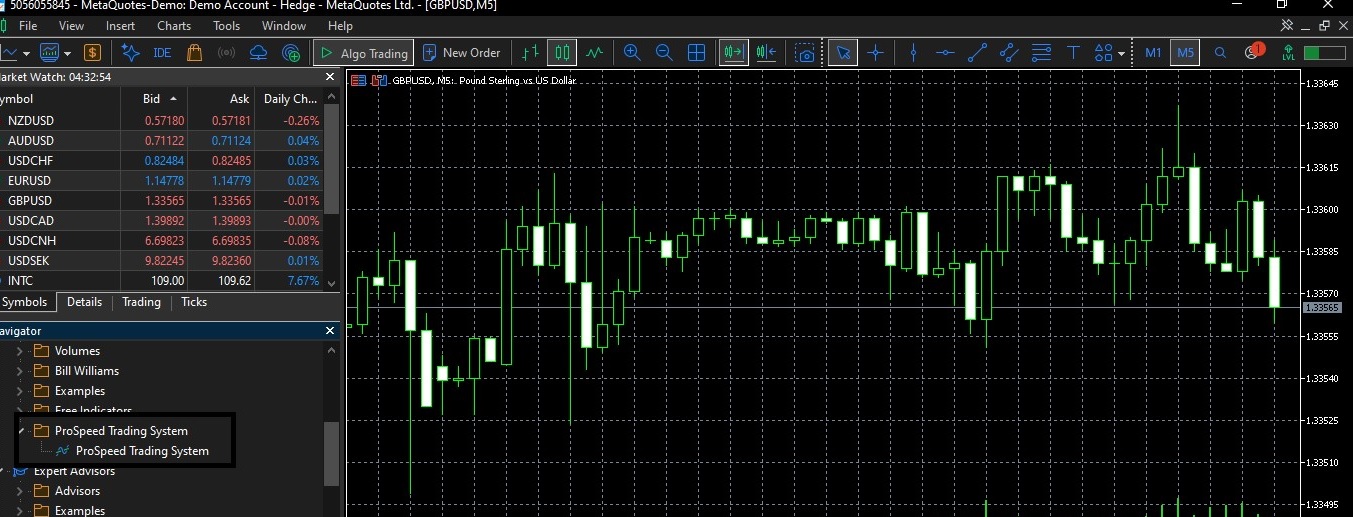Image resolution: width=1354 pixels, height=517 pixels.
Task: Open the File menu
Action: click(28, 25)
